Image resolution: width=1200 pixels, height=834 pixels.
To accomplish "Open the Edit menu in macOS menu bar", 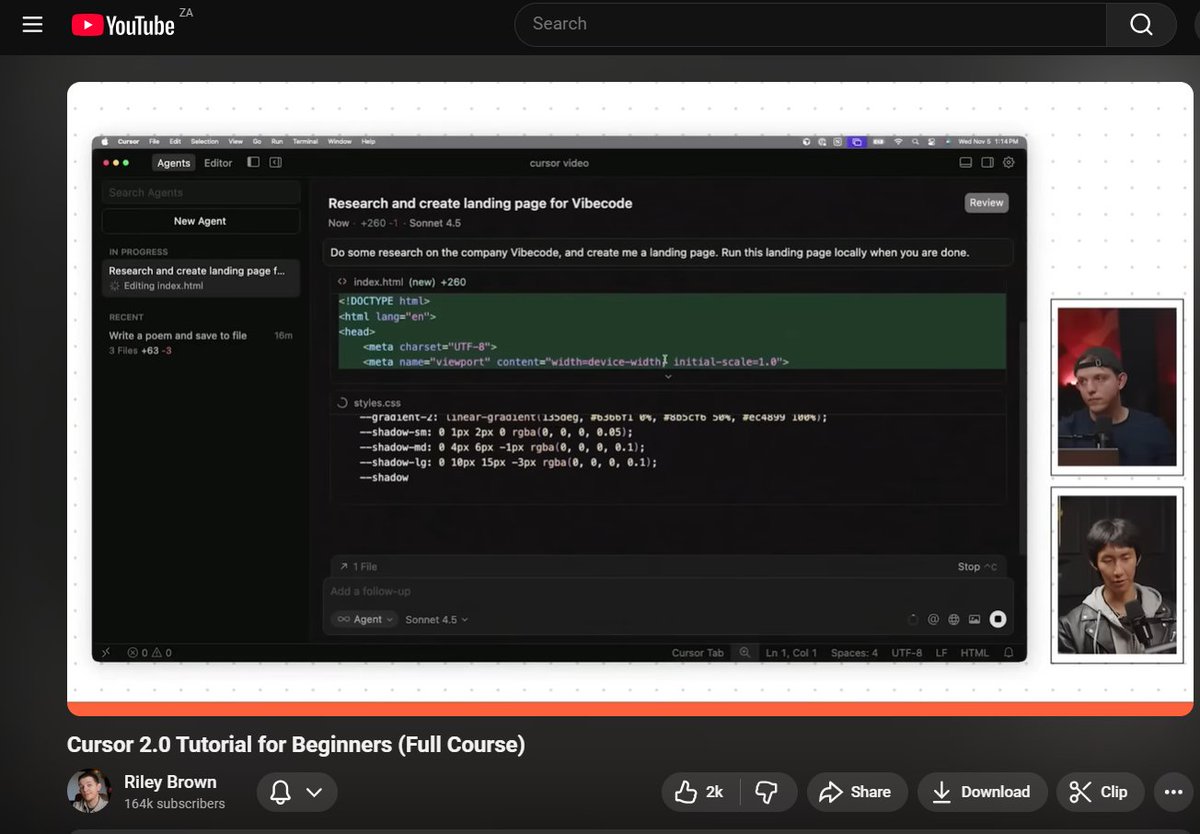I will point(175,142).
